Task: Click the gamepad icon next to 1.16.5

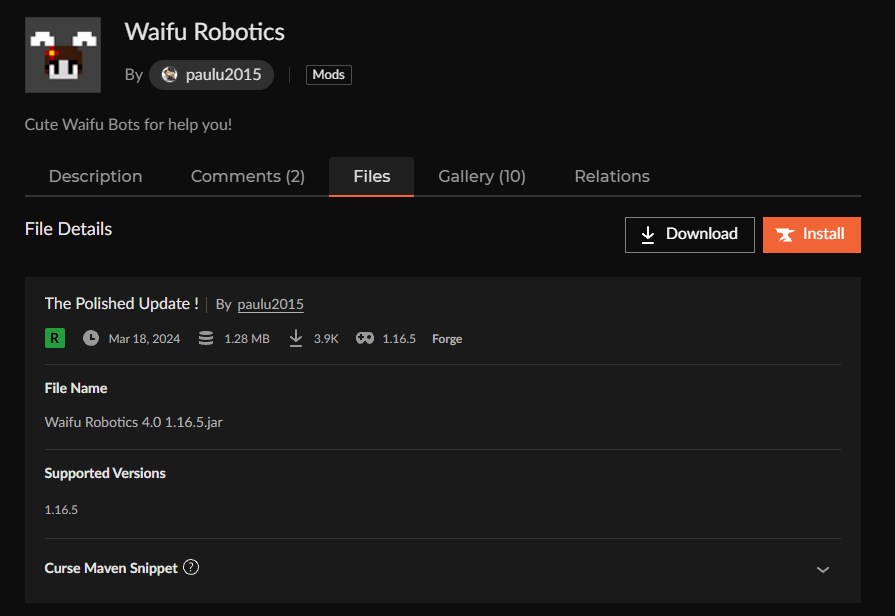Action: click(364, 338)
